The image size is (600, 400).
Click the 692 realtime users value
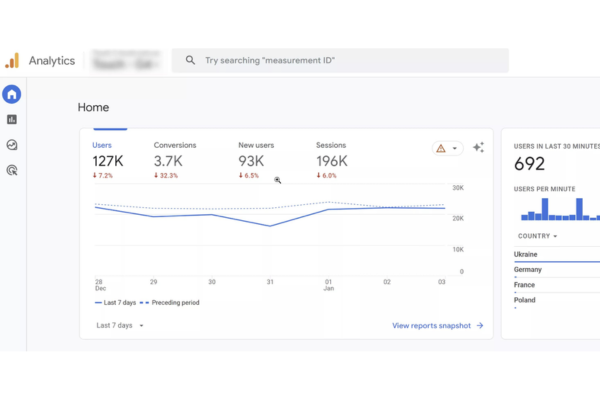(x=529, y=164)
